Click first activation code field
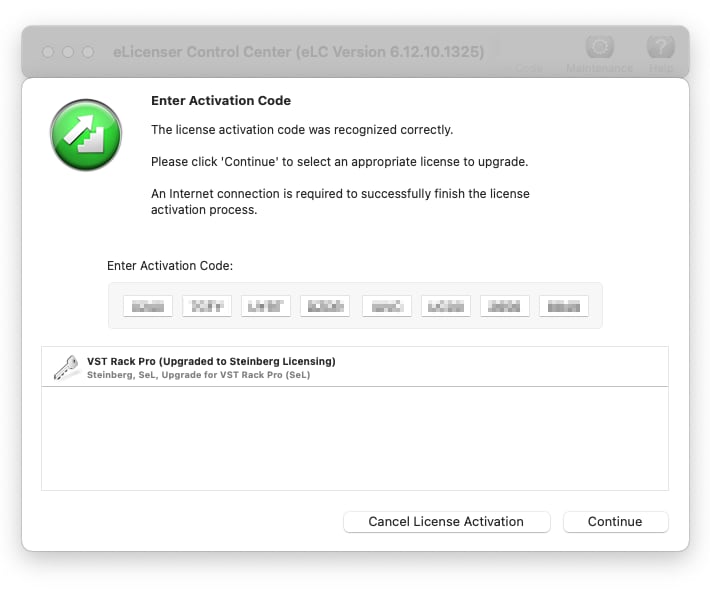This screenshot has width=710, height=590. (x=148, y=307)
